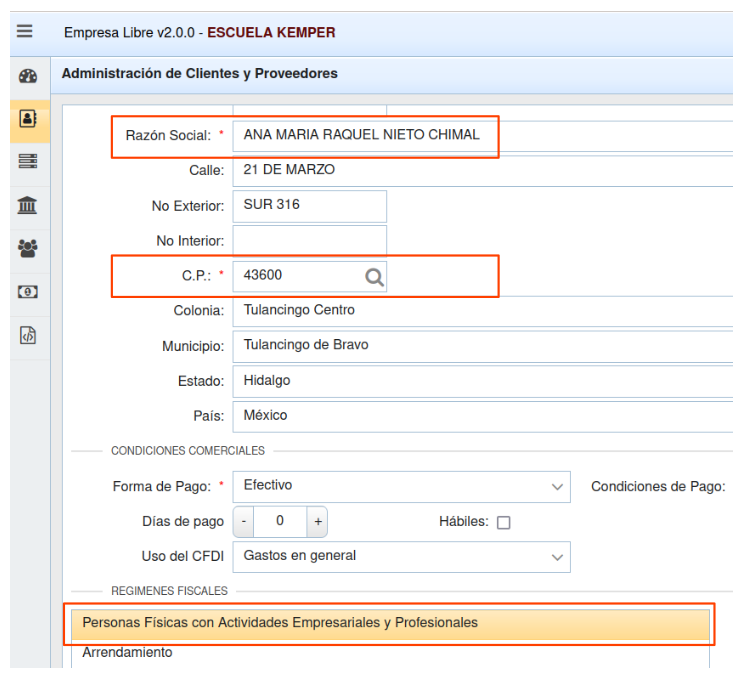Select the contacts address book sidebar icon
Viewport: 743px width, 679px height.
click(x=28, y=118)
